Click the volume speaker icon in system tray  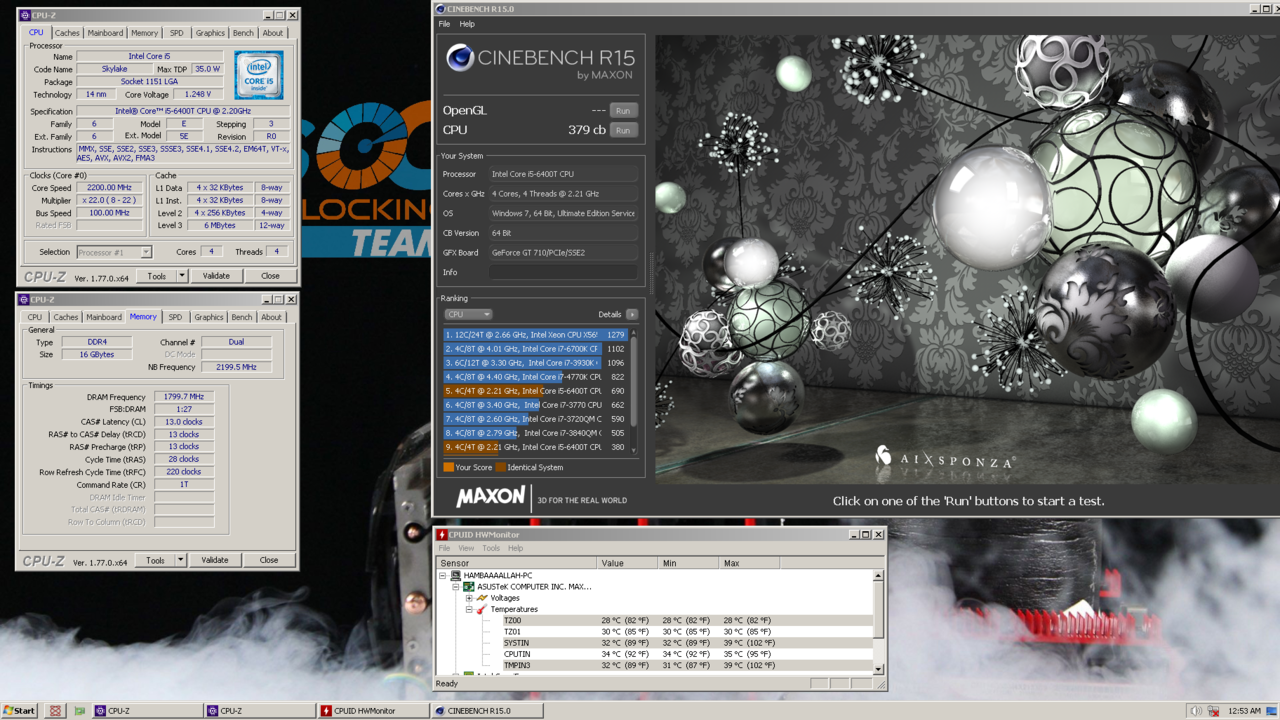[x=1195, y=711]
